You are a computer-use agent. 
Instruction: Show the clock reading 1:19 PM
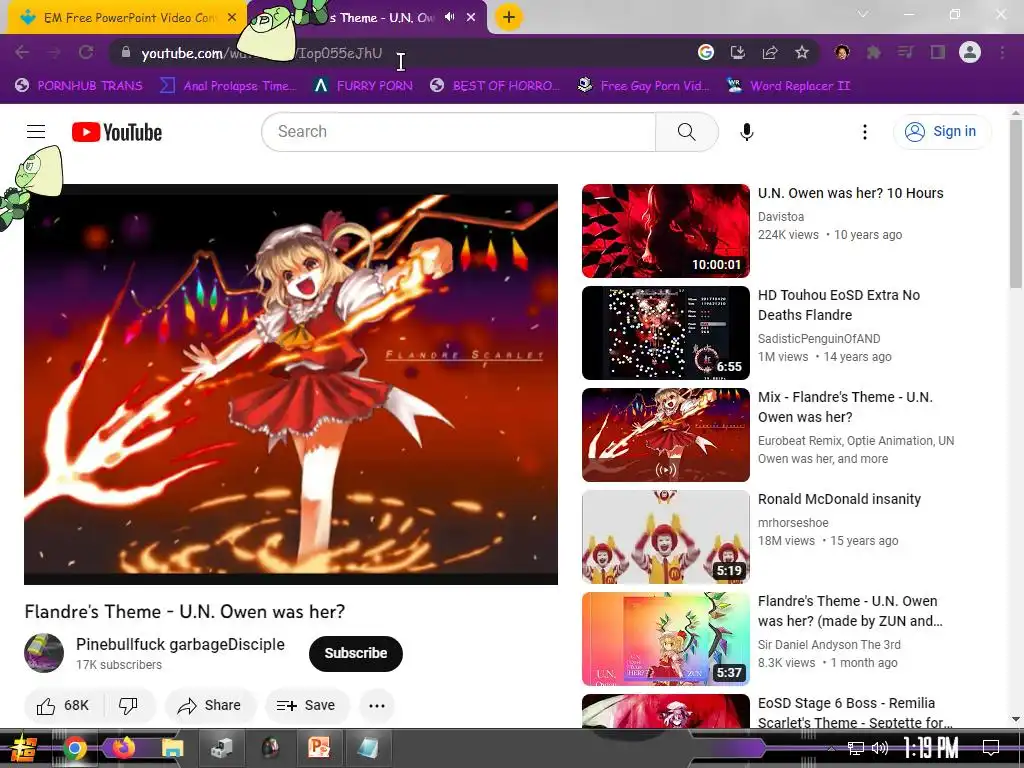(931, 748)
